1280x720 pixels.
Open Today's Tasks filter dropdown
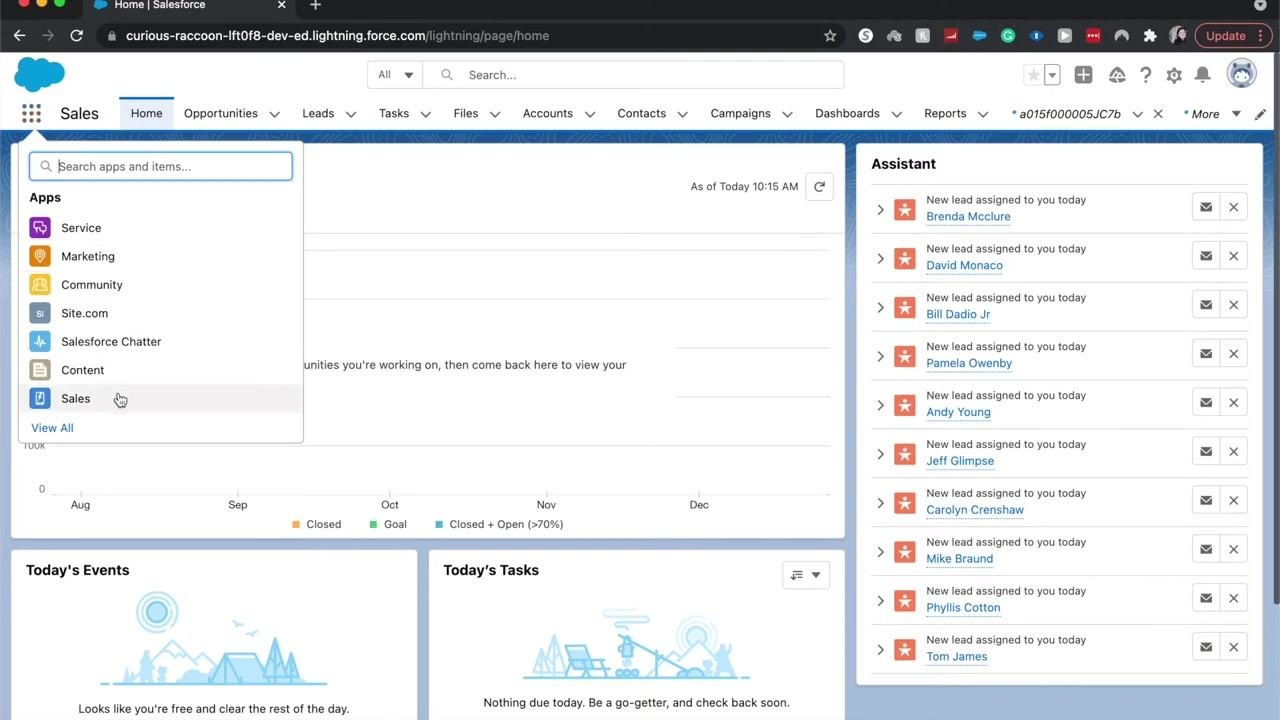pos(805,575)
